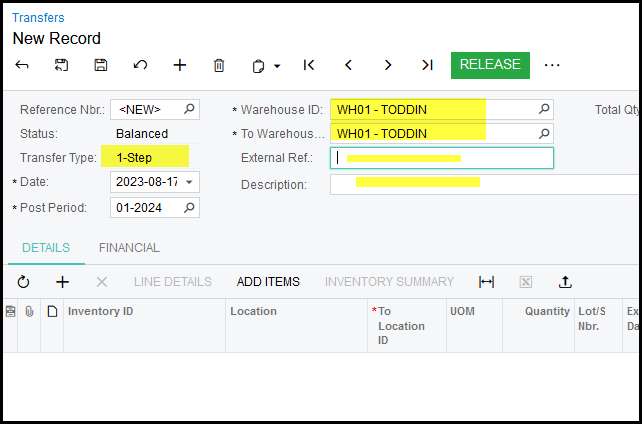The width and height of the screenshot is (642, 424).
Task: Open the Warehouse ID lookup
Action: tap(544, 109)
